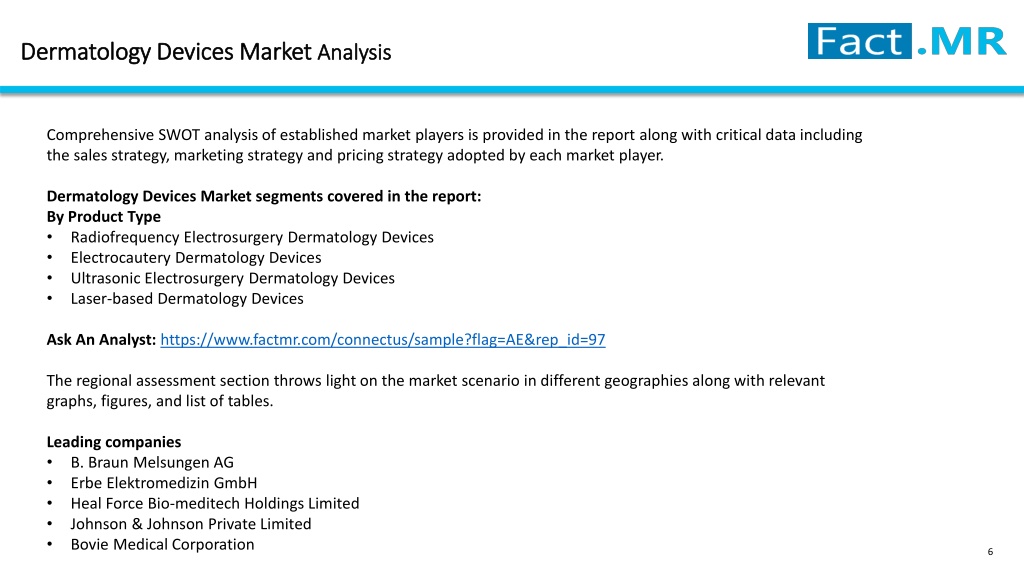Click the Ask An Analyst label
Image resolution: width=1024 pixels, height=576 pixels.
(101, 340)
